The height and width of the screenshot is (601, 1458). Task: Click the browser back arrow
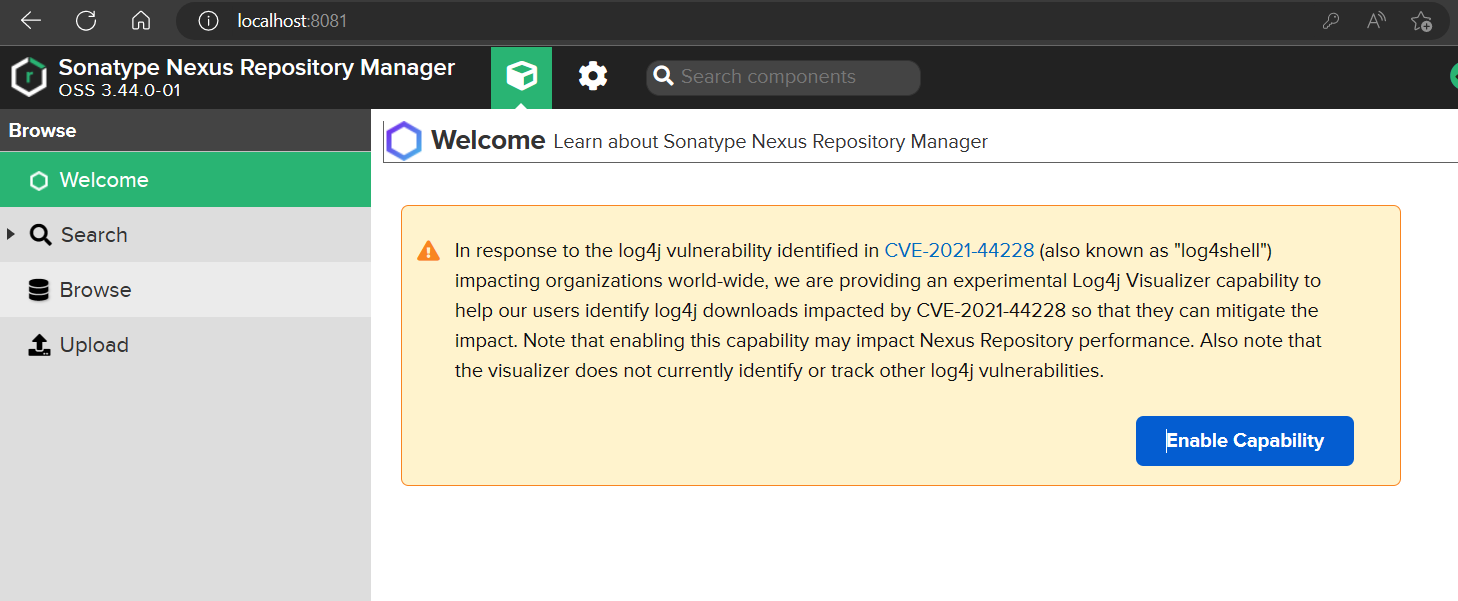[x=30, y=20]
